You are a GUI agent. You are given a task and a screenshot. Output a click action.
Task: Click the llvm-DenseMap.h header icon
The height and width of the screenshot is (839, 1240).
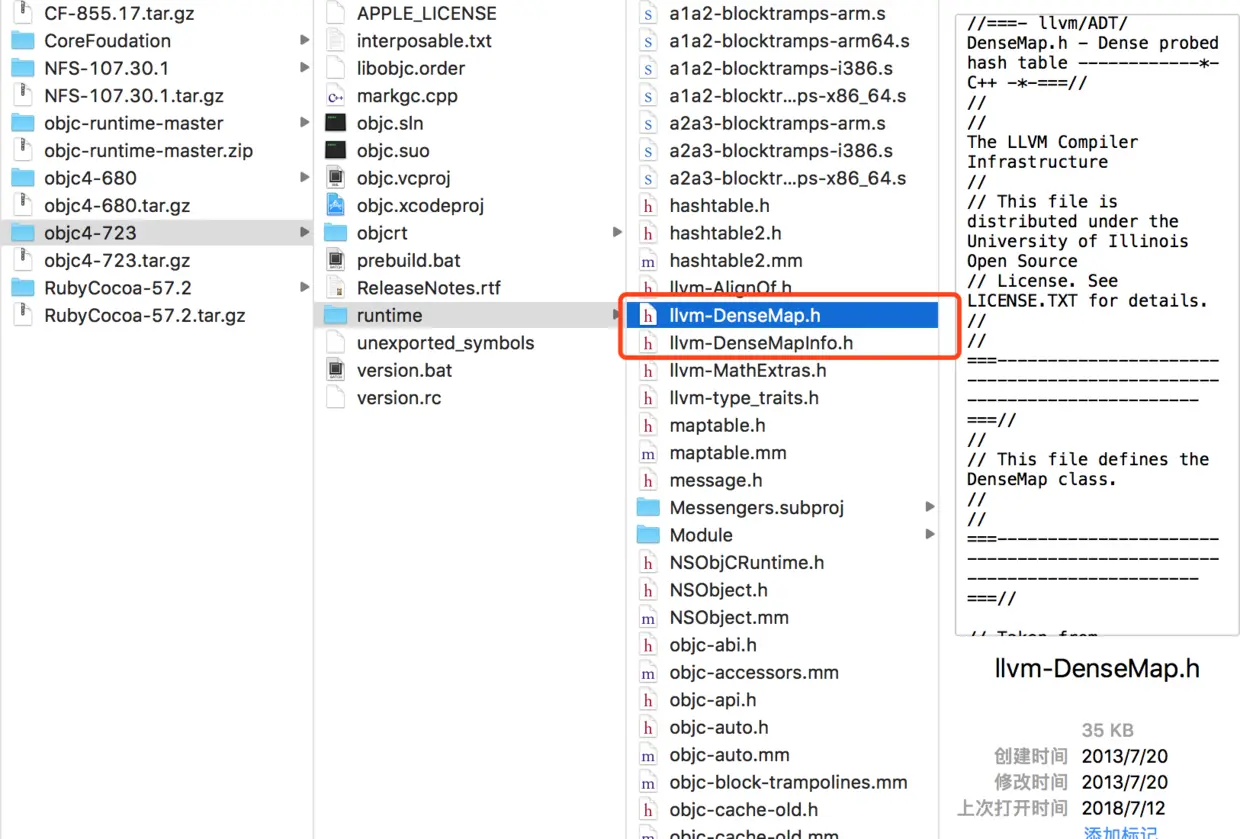(648, 315)
